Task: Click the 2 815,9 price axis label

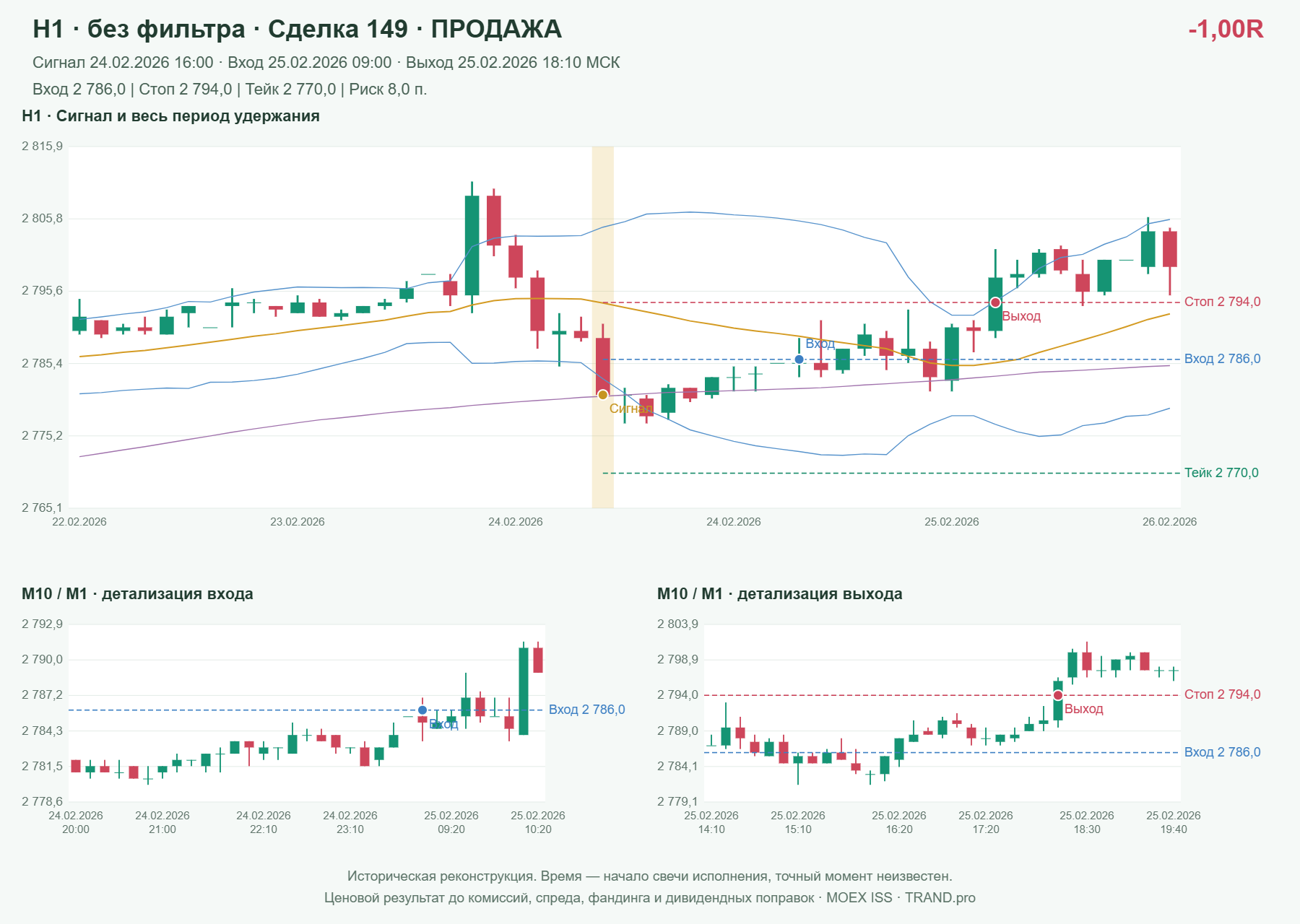Action: [42, 147]
